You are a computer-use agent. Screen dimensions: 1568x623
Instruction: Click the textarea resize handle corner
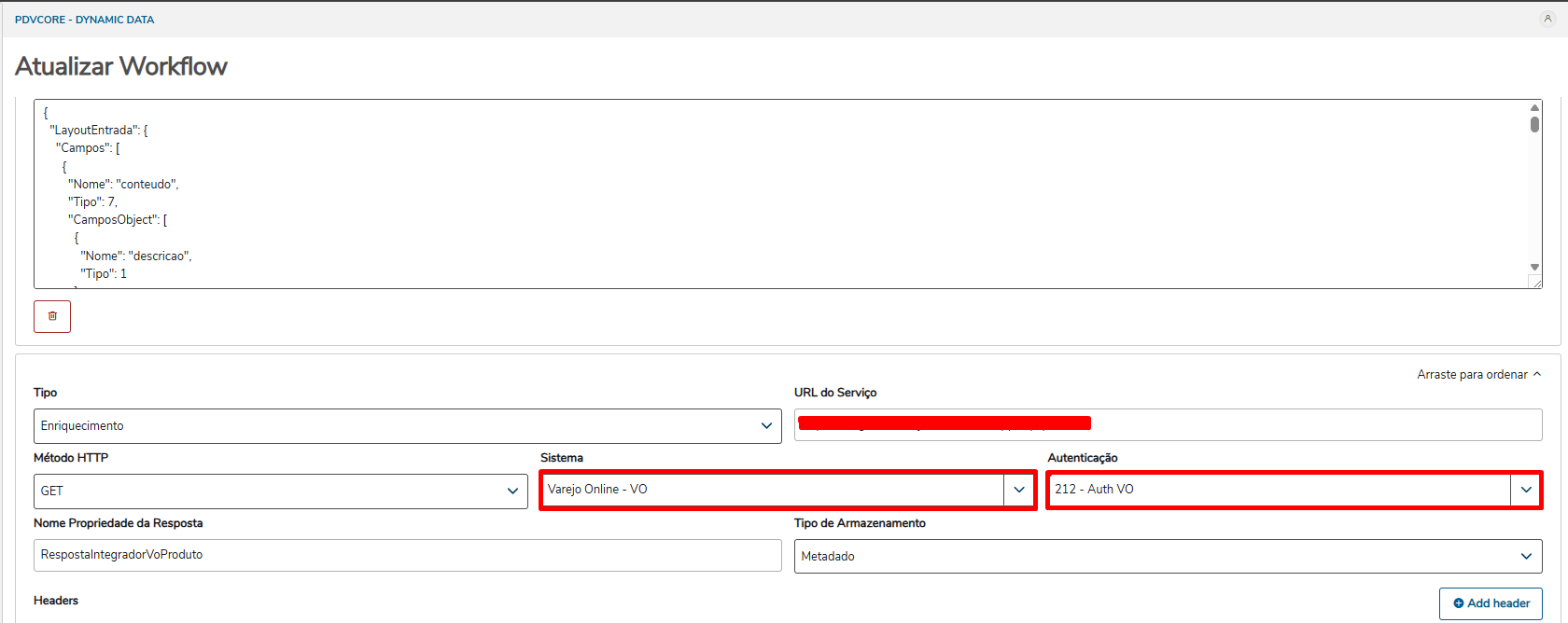[x=1535, y=282]
